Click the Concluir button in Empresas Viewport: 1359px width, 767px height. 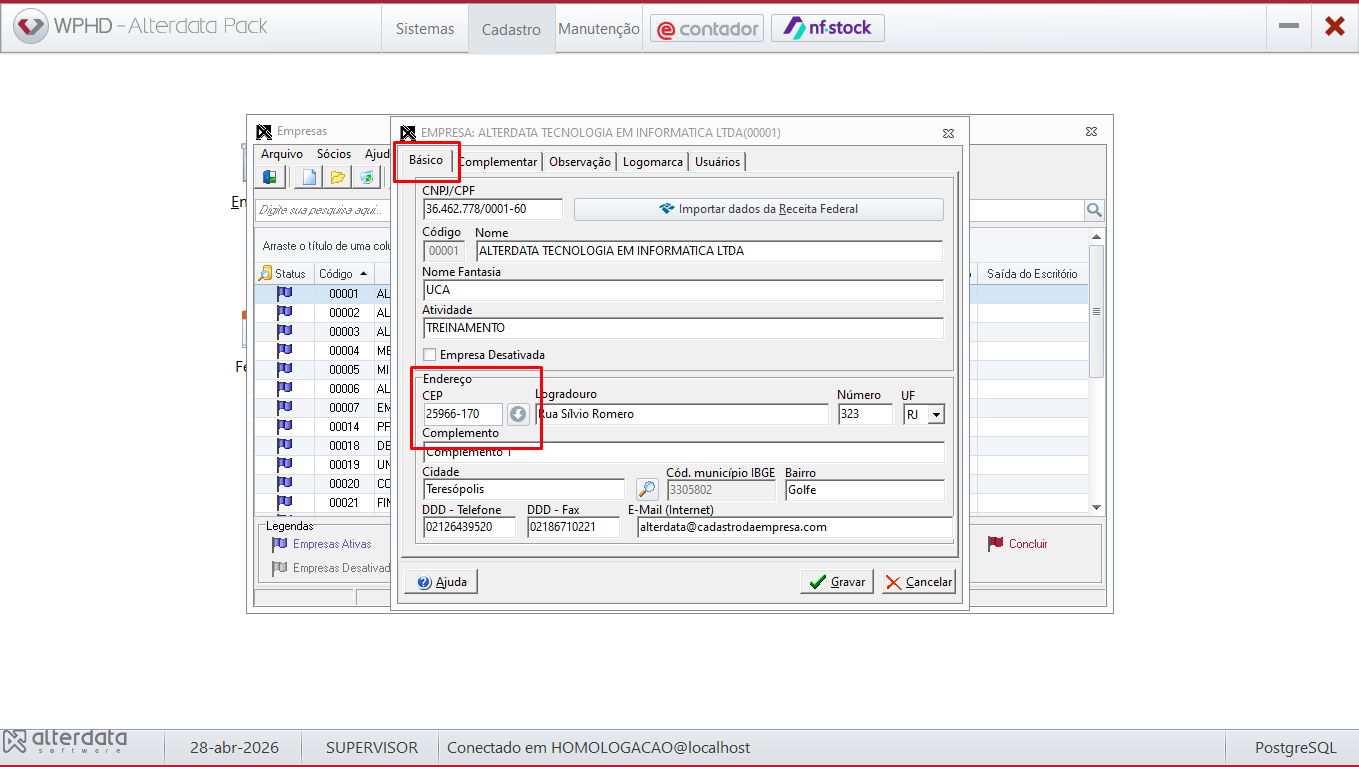coord(1018,544)
